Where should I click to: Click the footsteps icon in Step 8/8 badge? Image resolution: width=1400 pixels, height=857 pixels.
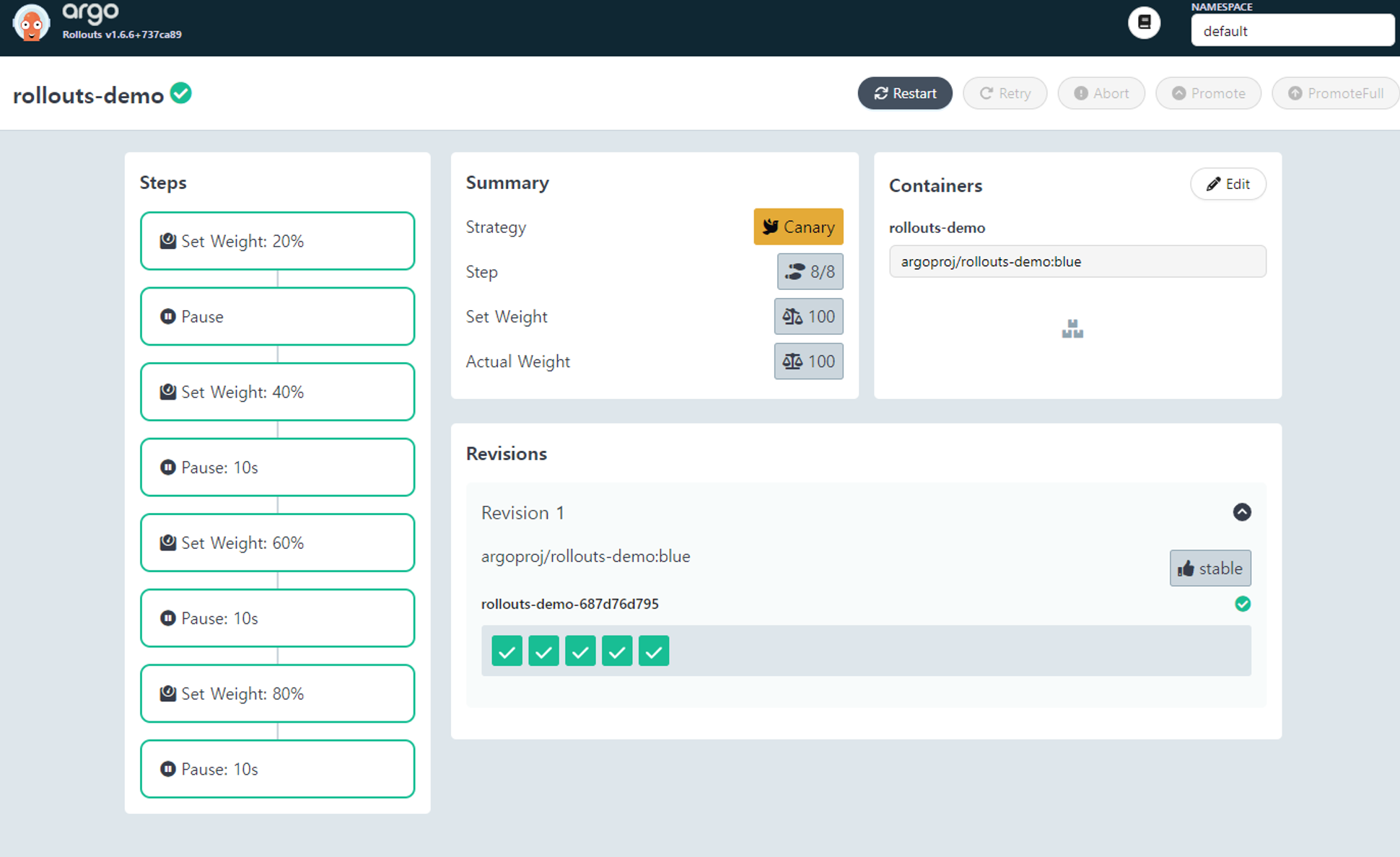click(x=795, y=272)
